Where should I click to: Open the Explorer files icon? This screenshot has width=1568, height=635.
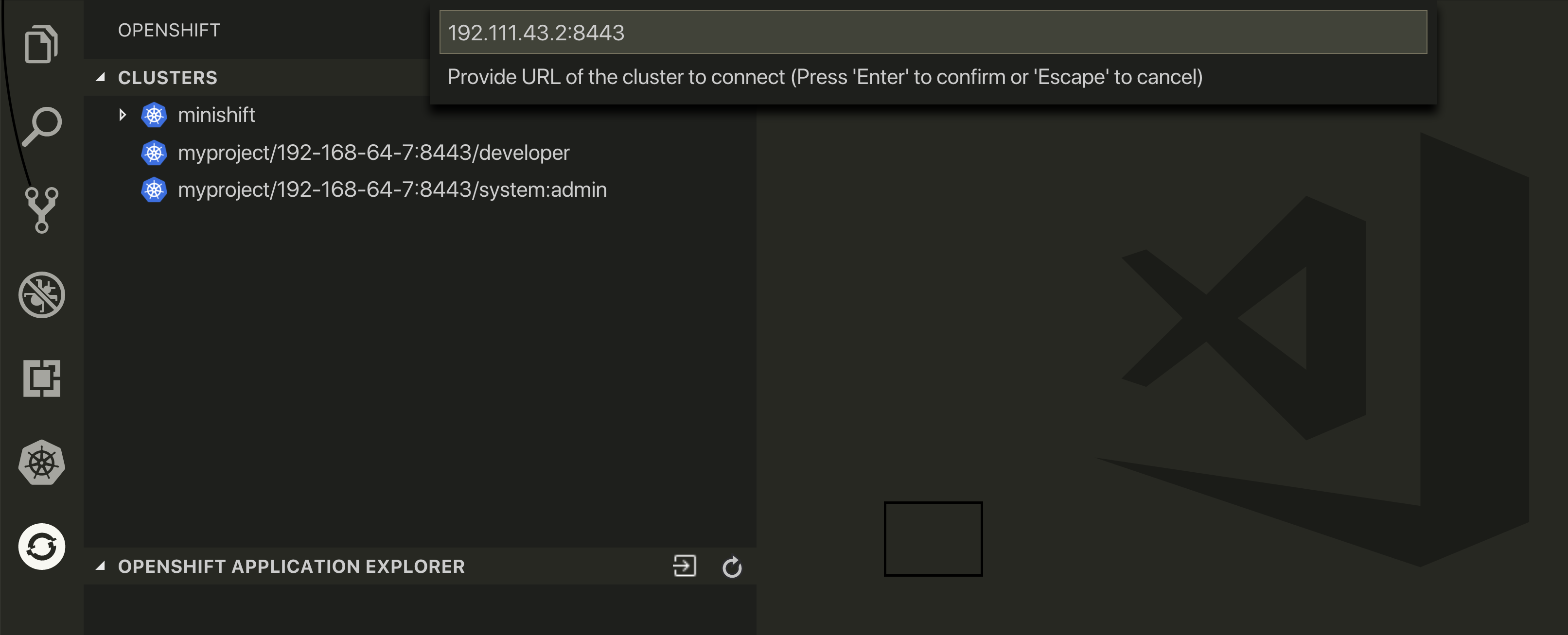pos(41,43)
